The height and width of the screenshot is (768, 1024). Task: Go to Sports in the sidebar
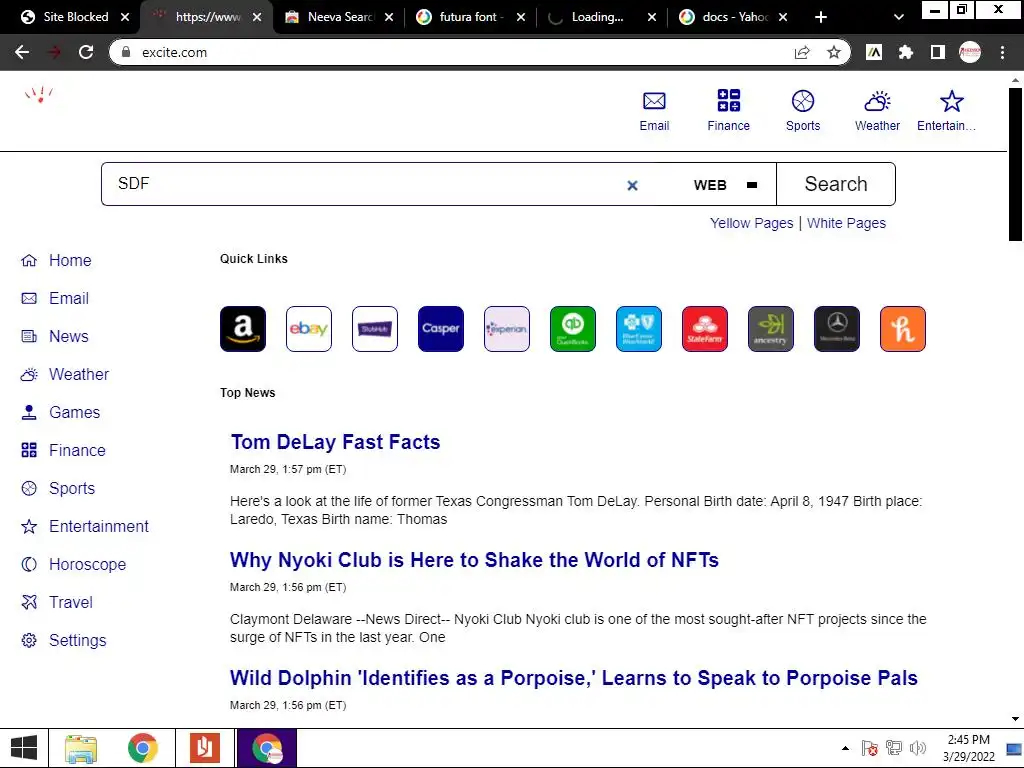(57, 488)
